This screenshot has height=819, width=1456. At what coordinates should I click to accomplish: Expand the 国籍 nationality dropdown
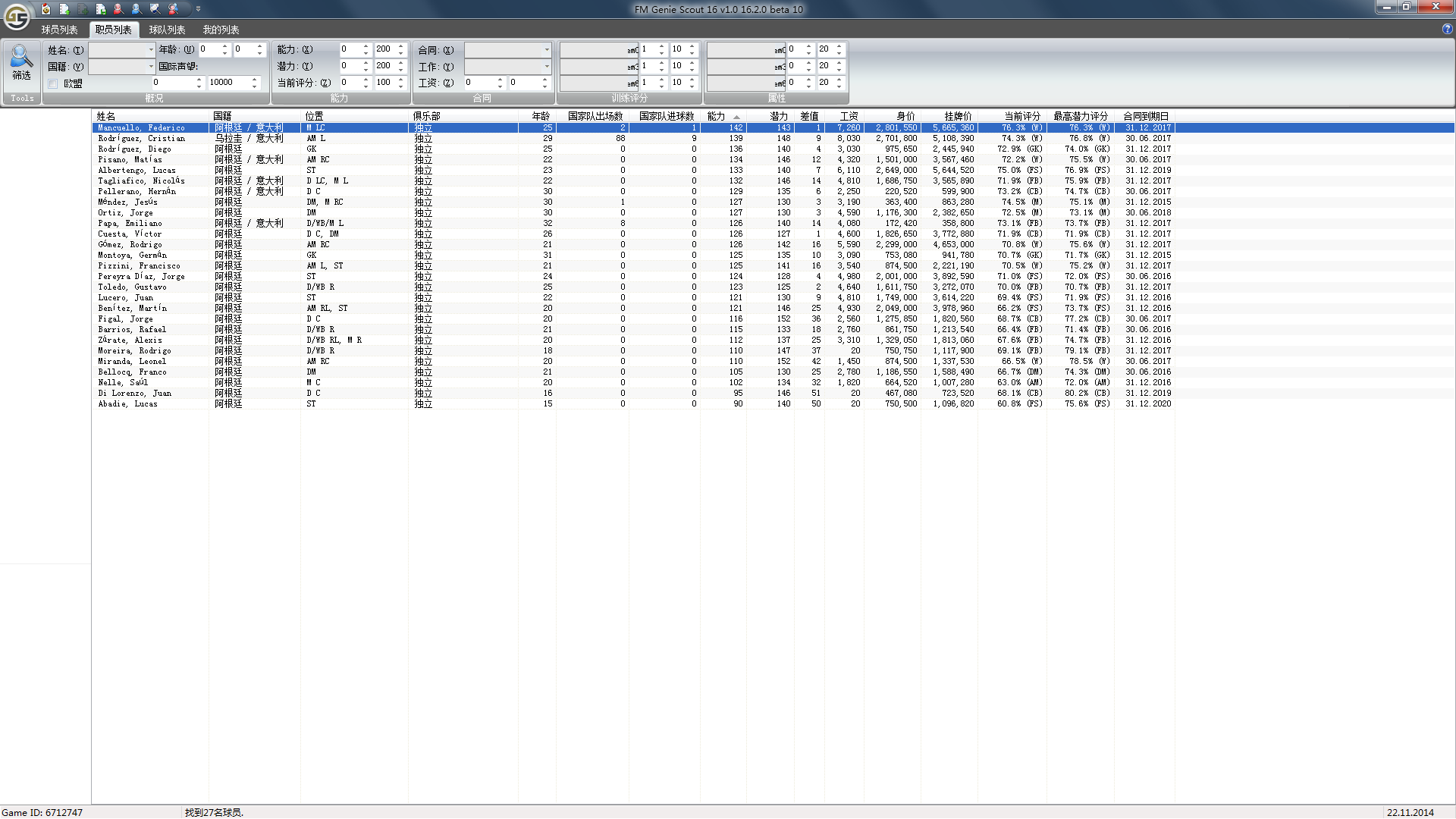[x=151, y=67]
